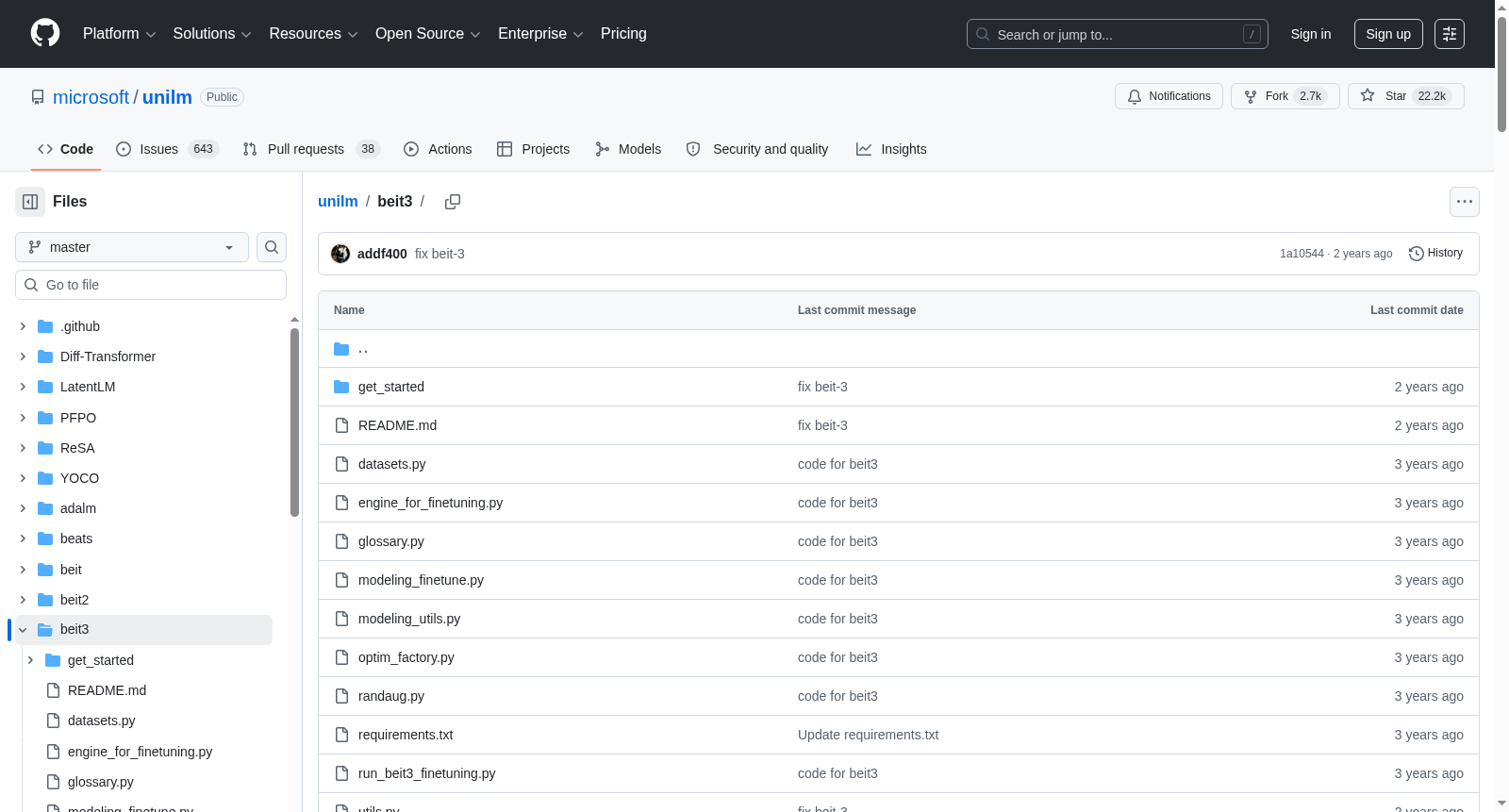Click file icon for engine_for_finetuning.py in table
The image size is (1509, 812).
pyautogui.click(x=341, y=503)
